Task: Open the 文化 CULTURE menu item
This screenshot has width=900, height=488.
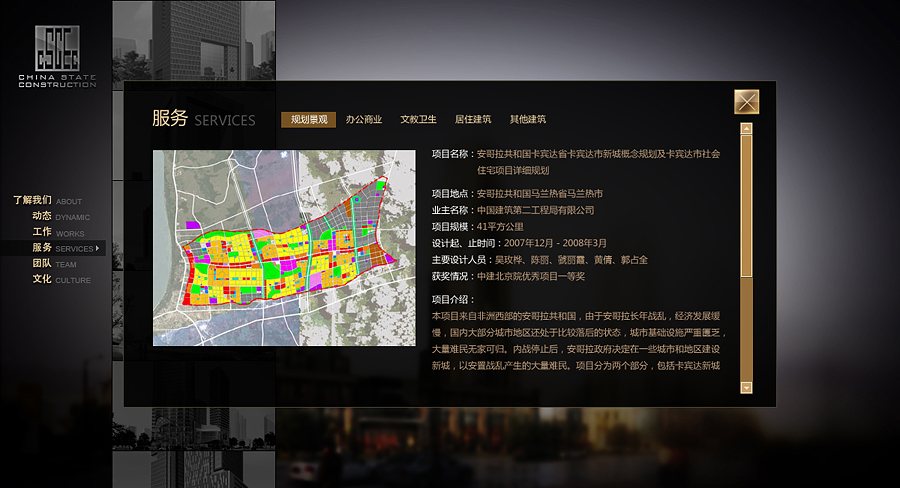Action: click(x=60, y=280)
